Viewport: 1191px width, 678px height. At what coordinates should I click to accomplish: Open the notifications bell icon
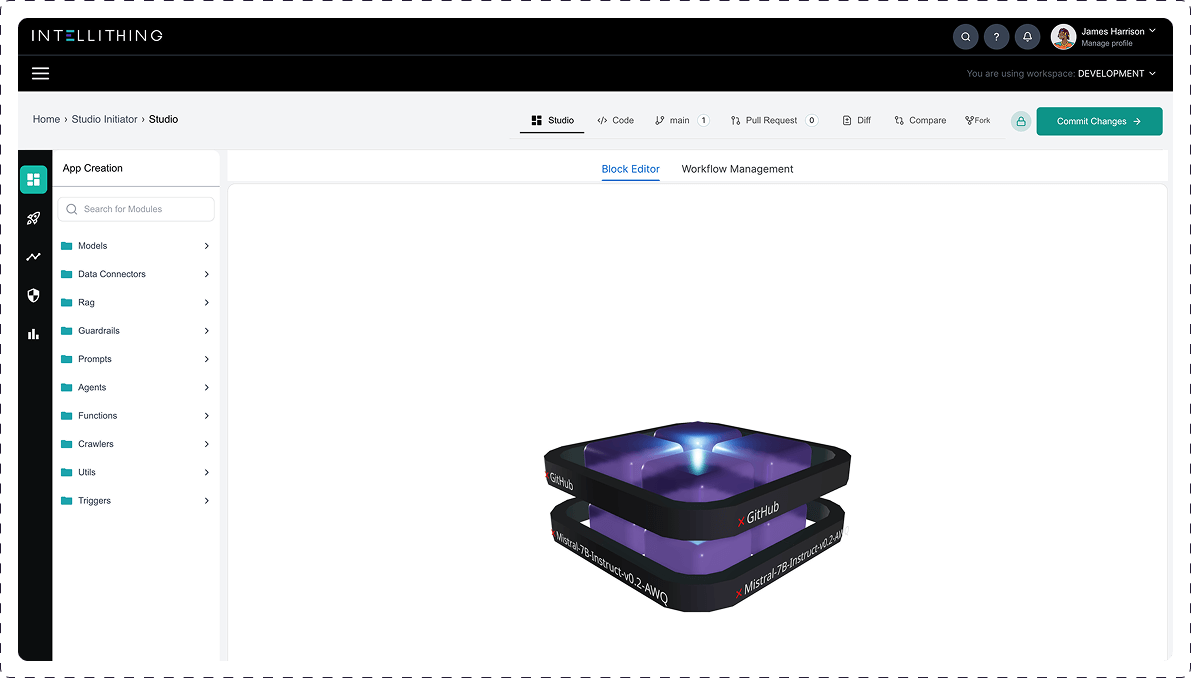click(x=1027, y=37)
